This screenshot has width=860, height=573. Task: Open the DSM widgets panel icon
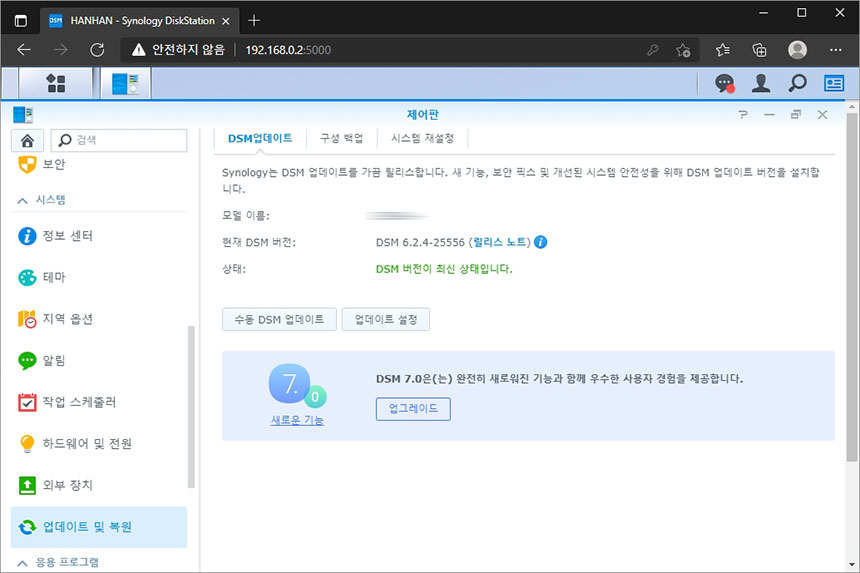(834, 83)
